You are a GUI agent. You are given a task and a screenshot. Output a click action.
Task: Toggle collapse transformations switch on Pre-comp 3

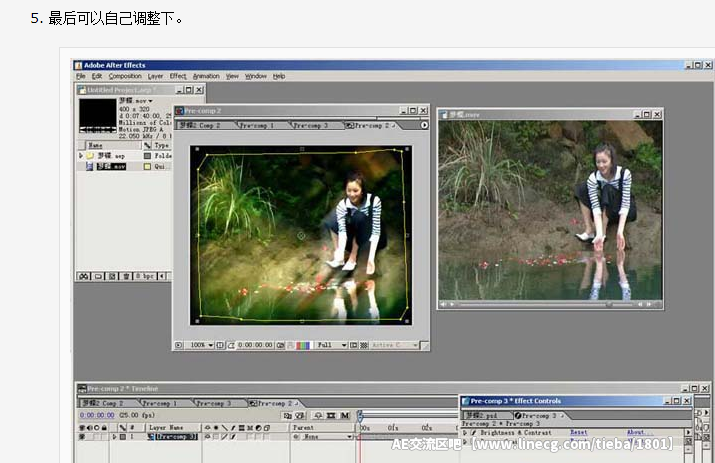tap(216, 437)
